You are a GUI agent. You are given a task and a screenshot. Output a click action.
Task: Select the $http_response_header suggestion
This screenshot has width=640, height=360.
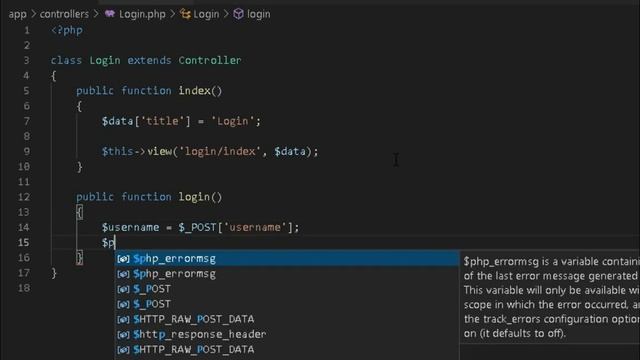point(287,334)
